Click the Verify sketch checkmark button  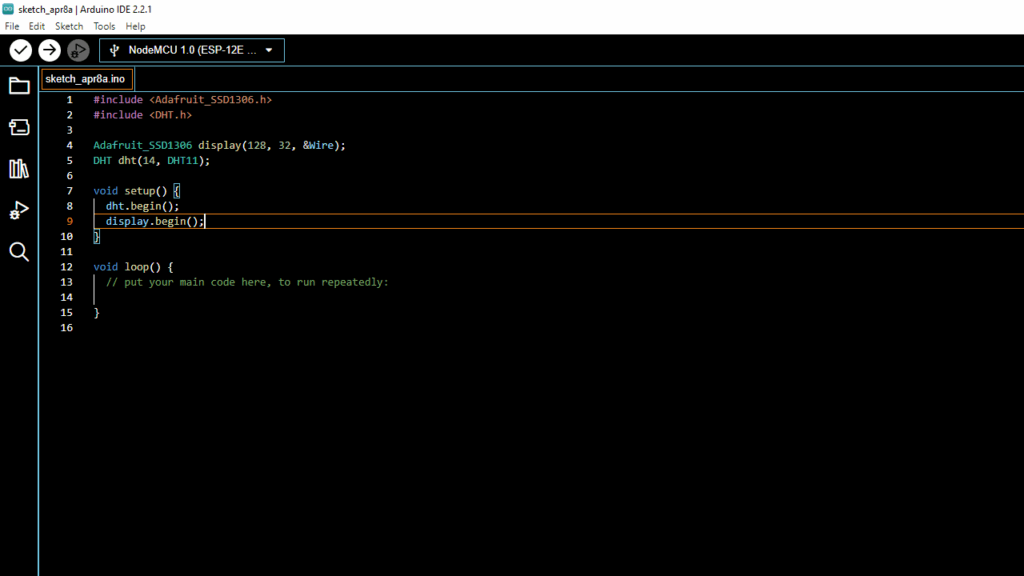click(x=21, y=50)
